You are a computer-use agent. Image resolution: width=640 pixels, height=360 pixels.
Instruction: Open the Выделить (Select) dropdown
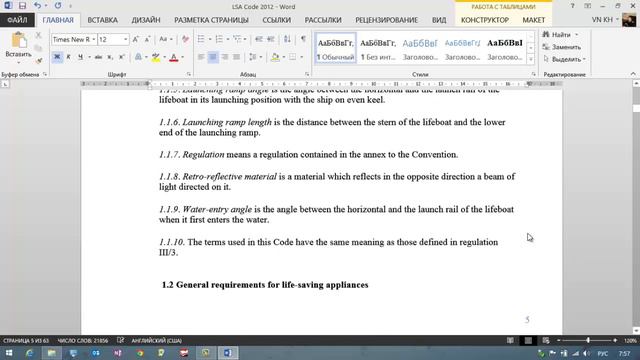[565, 59]
